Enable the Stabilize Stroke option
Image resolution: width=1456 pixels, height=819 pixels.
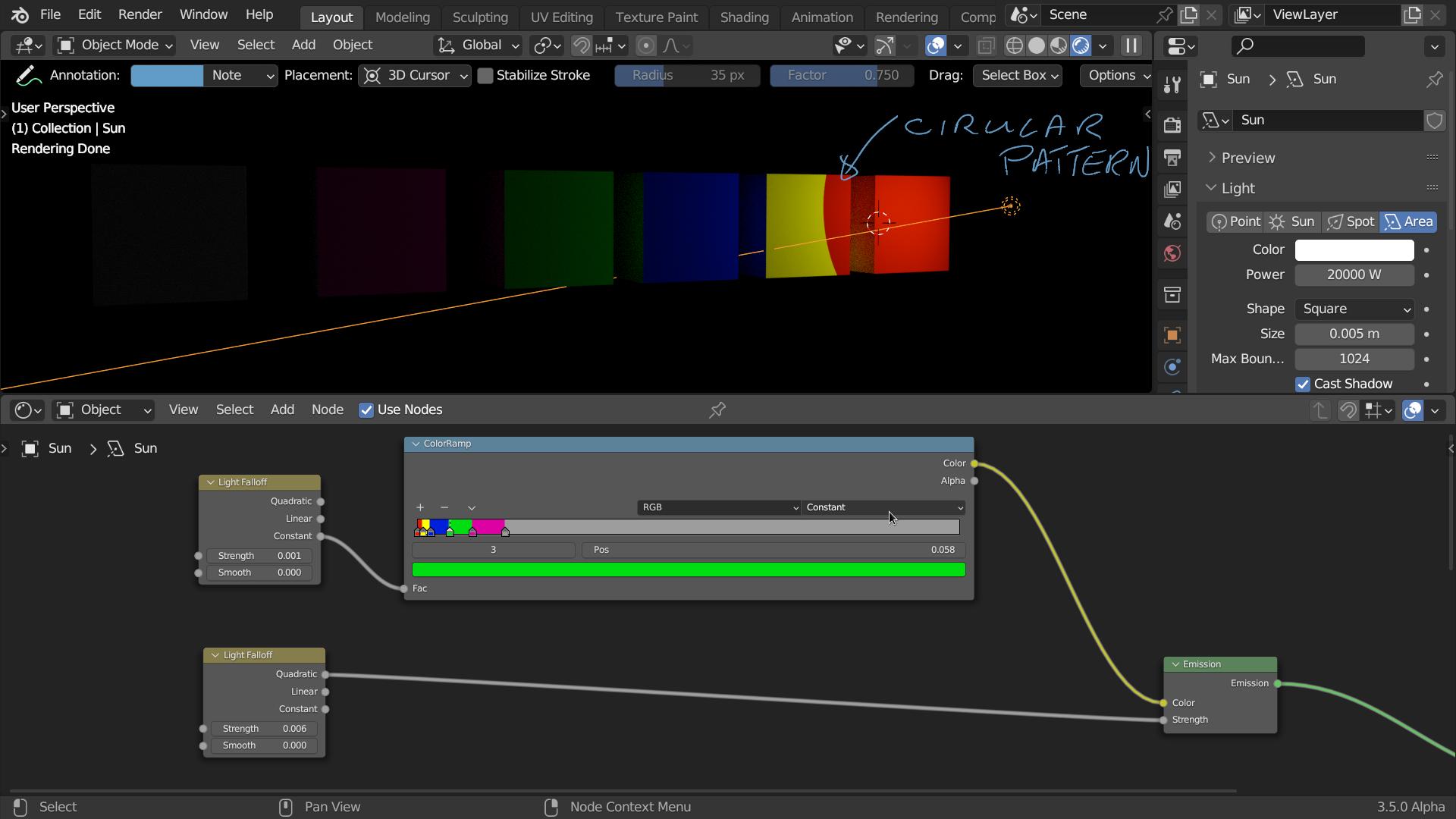pyautogui.click(x=486, y=75)
